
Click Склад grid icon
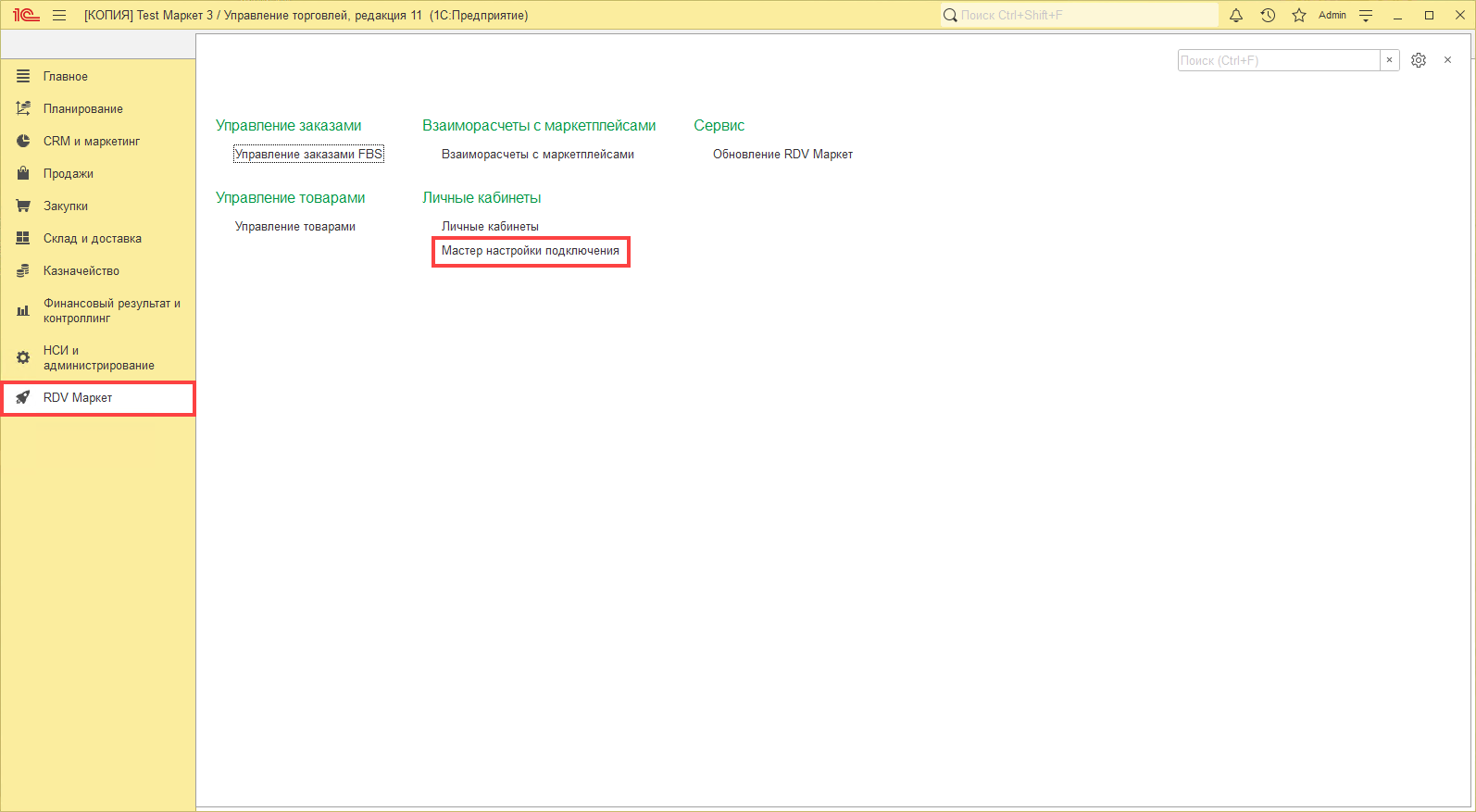coord(23,238)
